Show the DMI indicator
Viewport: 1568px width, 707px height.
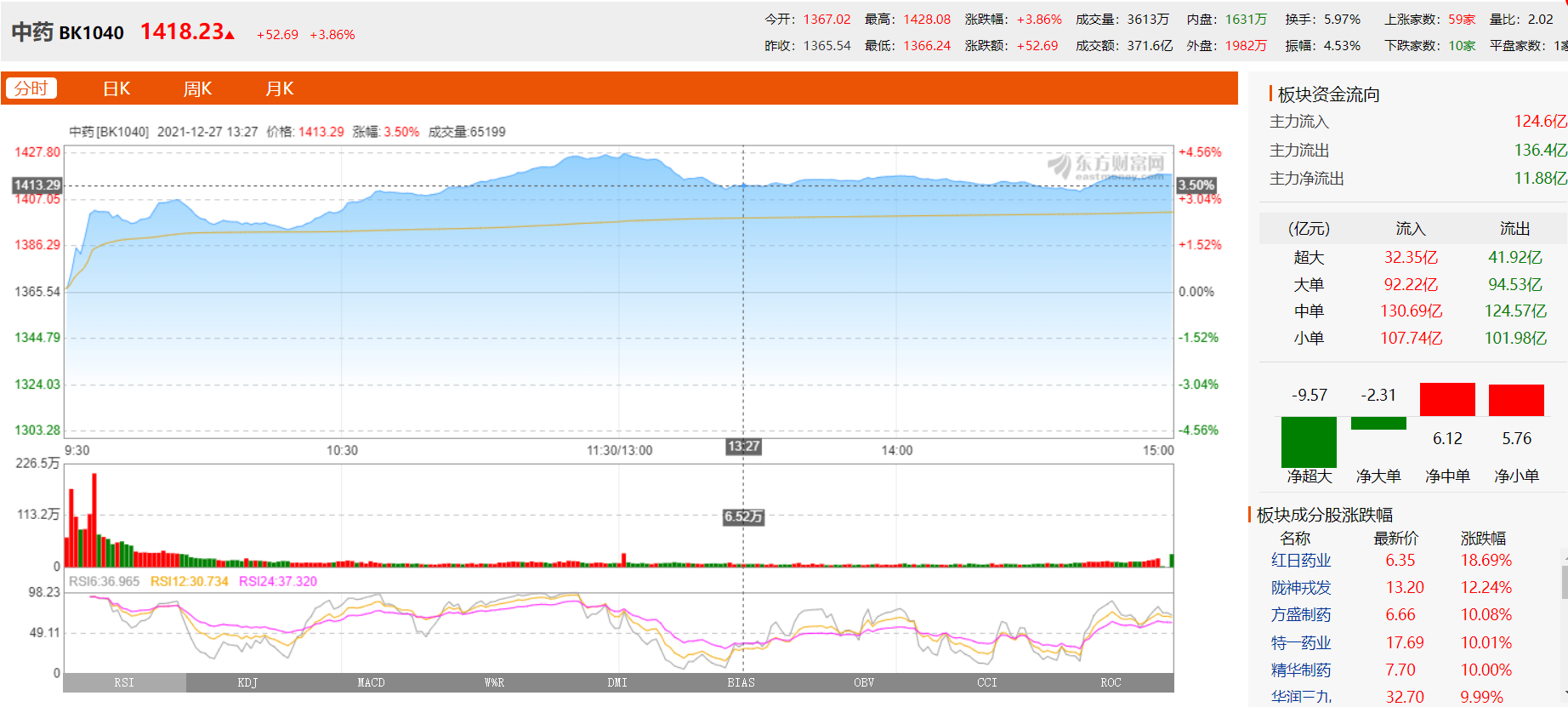(x=617, y=682)
